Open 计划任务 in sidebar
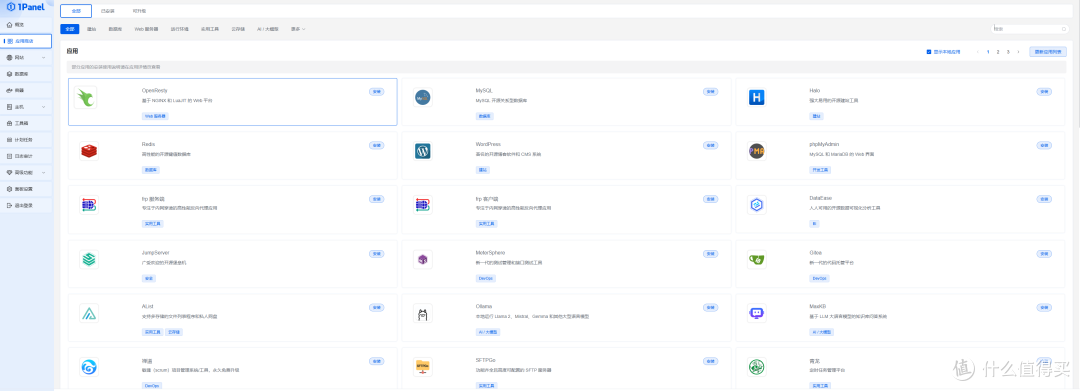The image size is (1080, 391). pos(26,140)
